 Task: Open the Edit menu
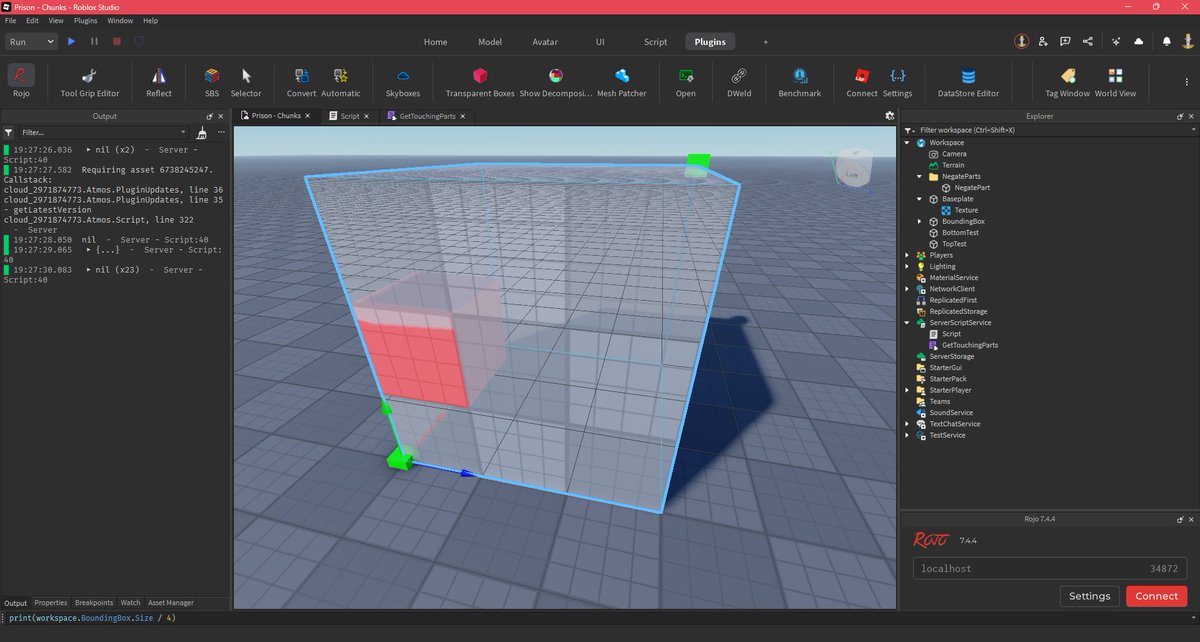pyautogui.click(x=33, y=20)
